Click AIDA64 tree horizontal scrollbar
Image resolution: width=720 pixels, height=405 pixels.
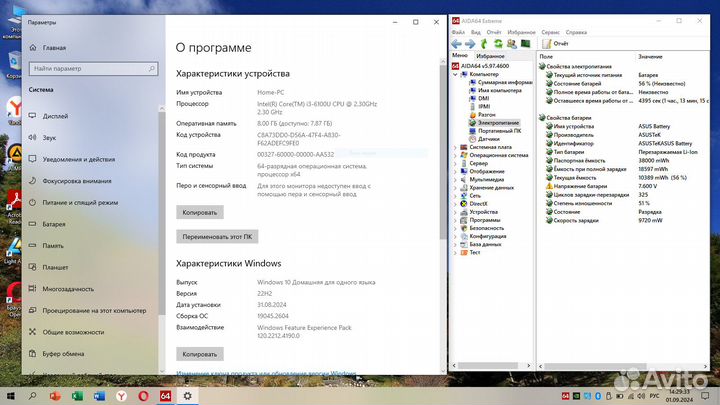point(488,366)
